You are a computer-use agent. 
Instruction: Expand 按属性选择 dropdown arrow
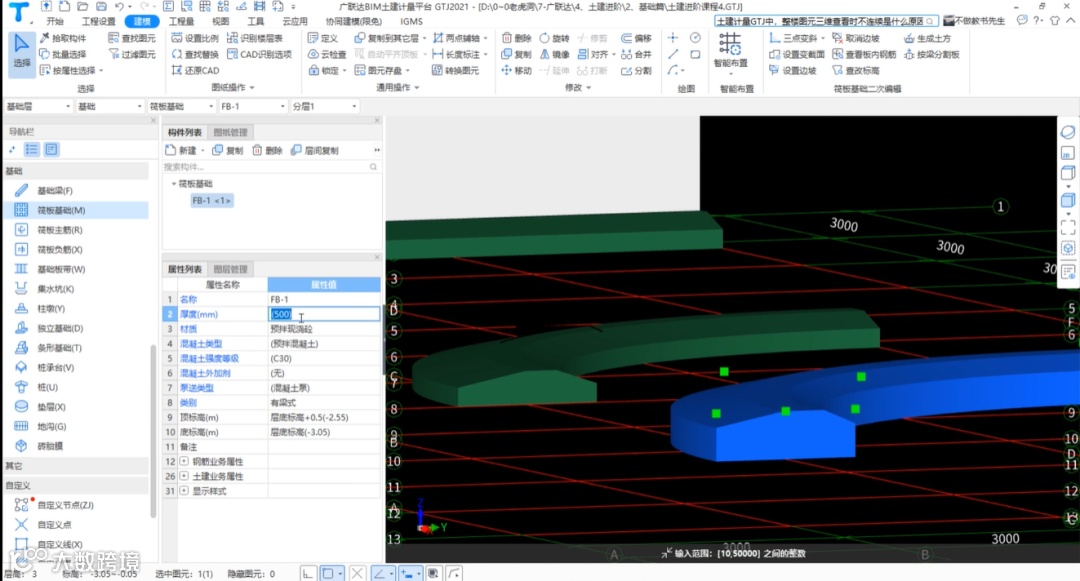[101, 70]
